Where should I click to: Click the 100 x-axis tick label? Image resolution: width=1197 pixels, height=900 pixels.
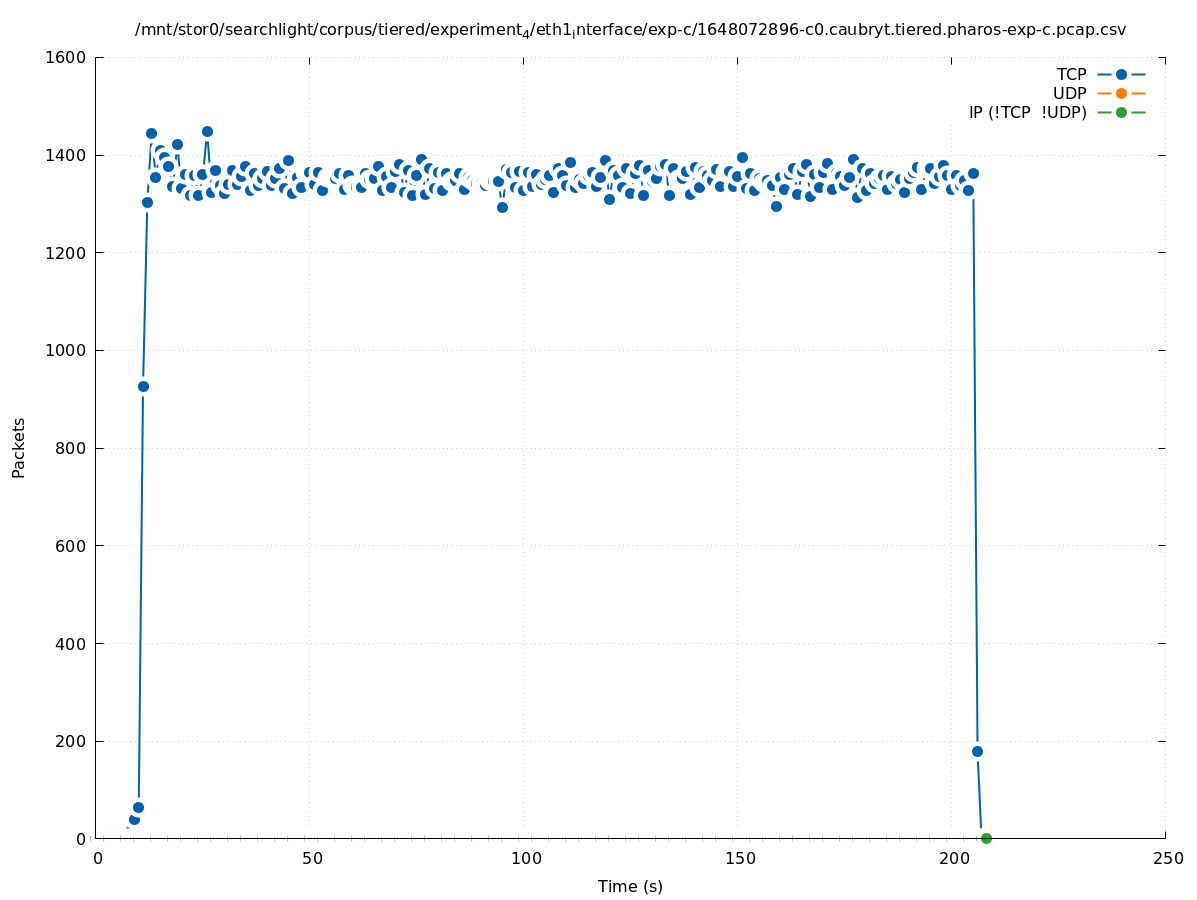pos(526,859)
